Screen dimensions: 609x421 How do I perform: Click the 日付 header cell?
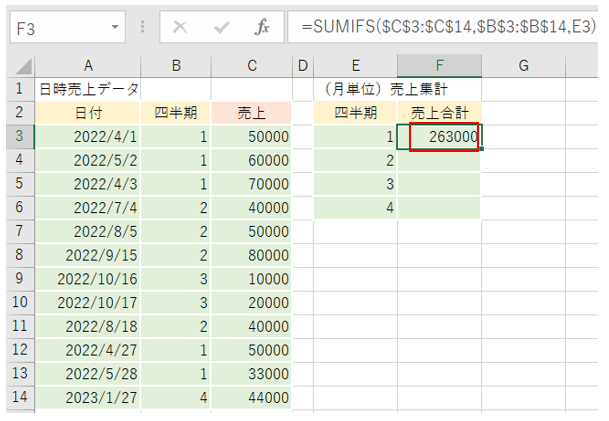[88, 112]
